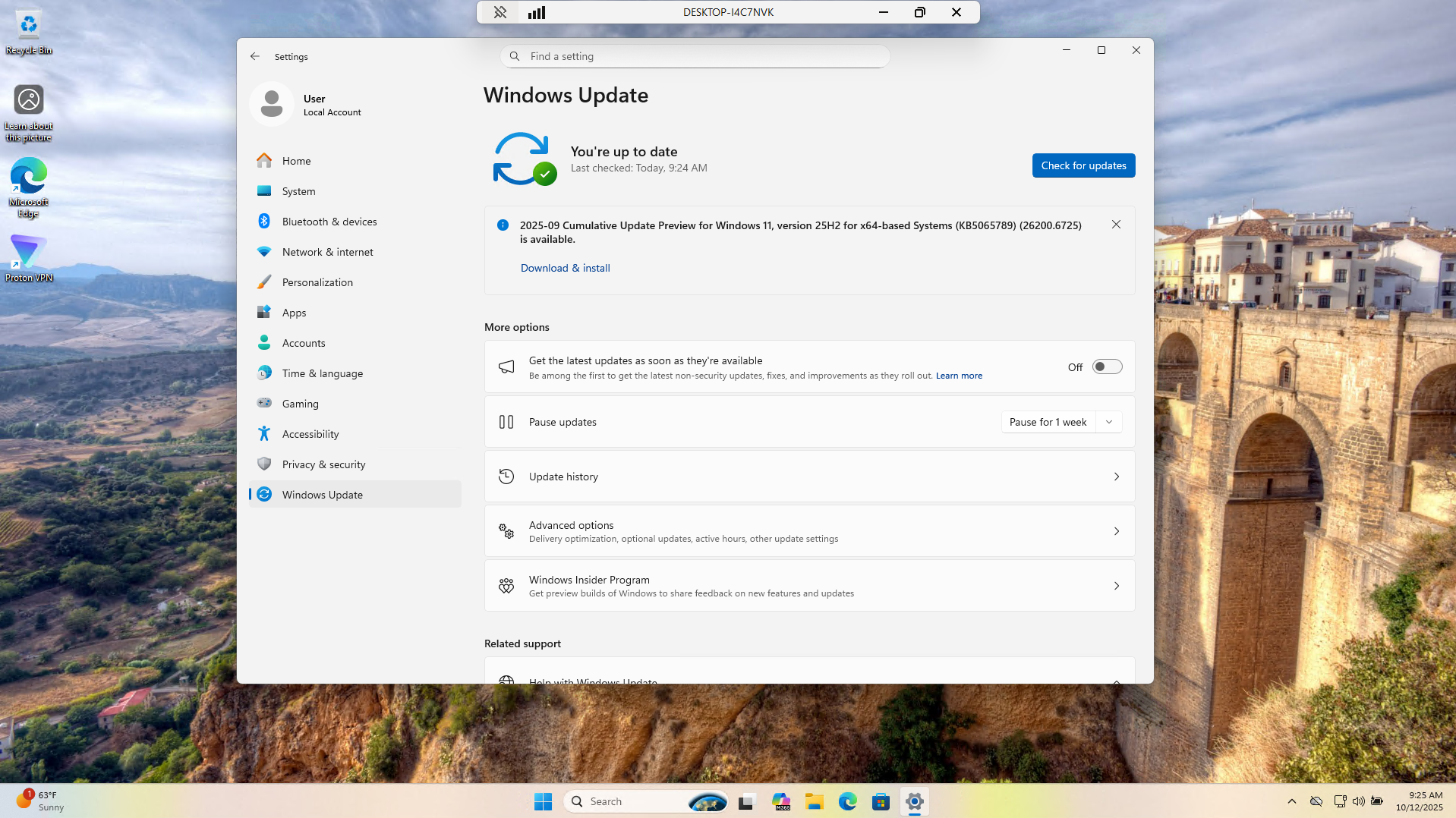Expand the Pause updates duration dropdown
Viewport: 1456px width, 818px height.
click(1109, 422)
